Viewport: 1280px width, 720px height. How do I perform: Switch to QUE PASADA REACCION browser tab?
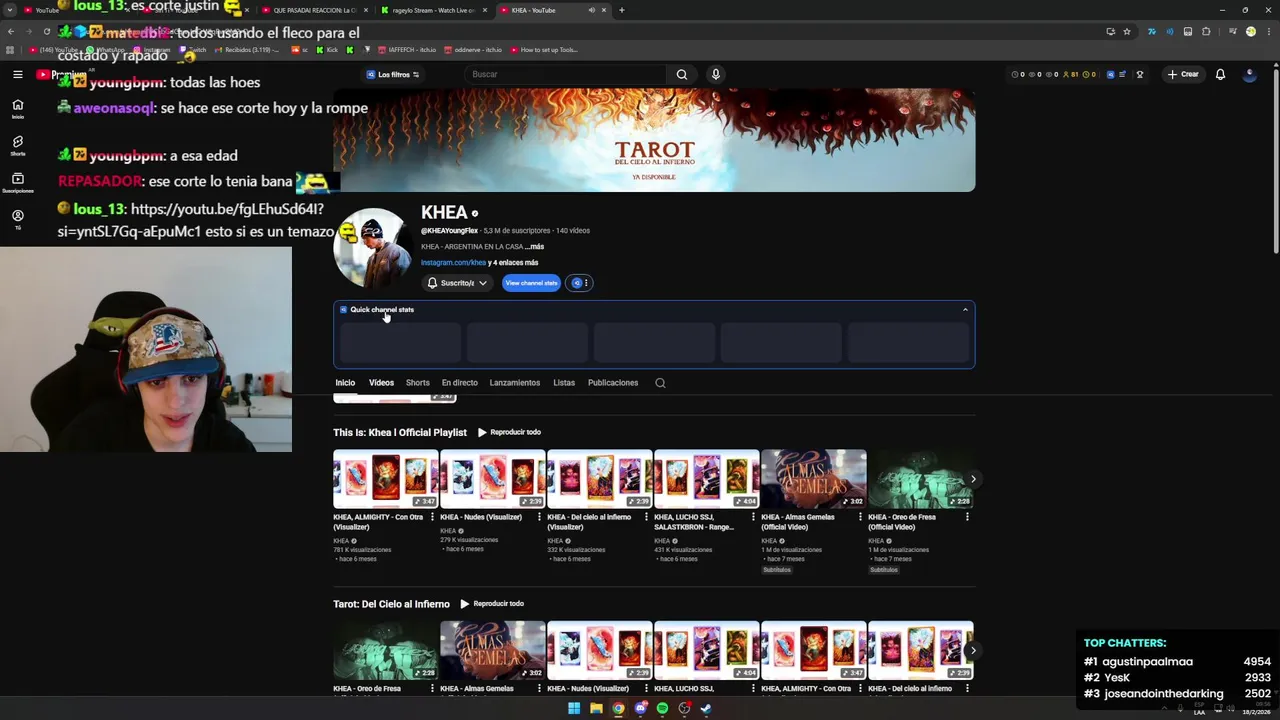(x=314, y=10)
